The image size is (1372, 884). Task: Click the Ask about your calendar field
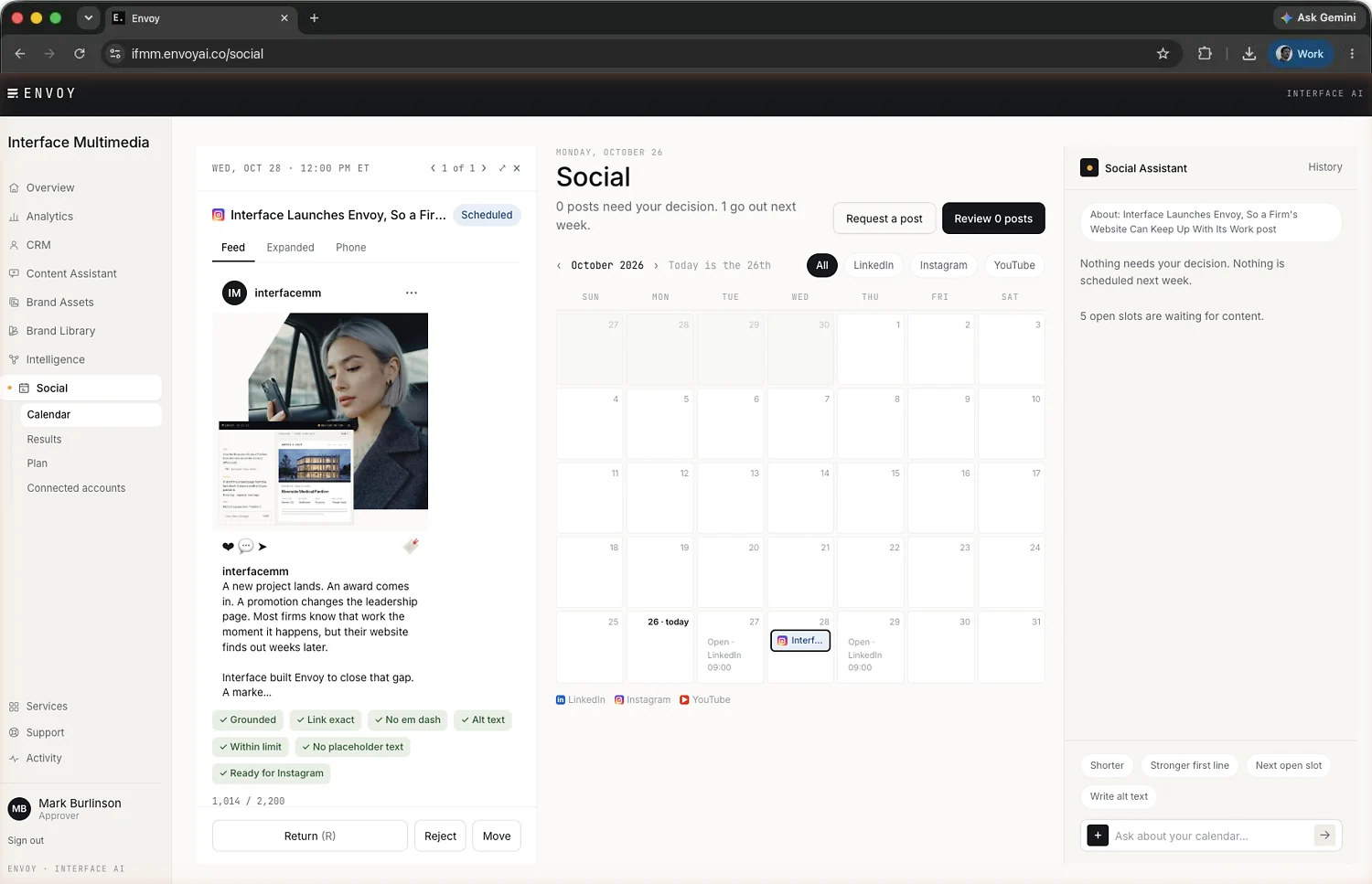(x=1211, y=836)
